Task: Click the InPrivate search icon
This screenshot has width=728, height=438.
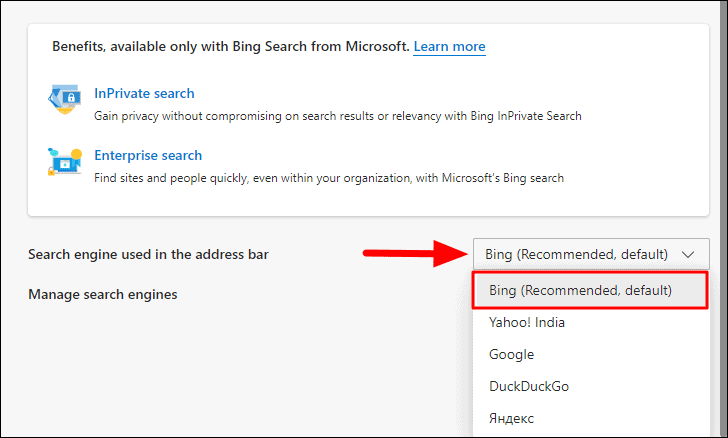Action: tap(64, 102)
